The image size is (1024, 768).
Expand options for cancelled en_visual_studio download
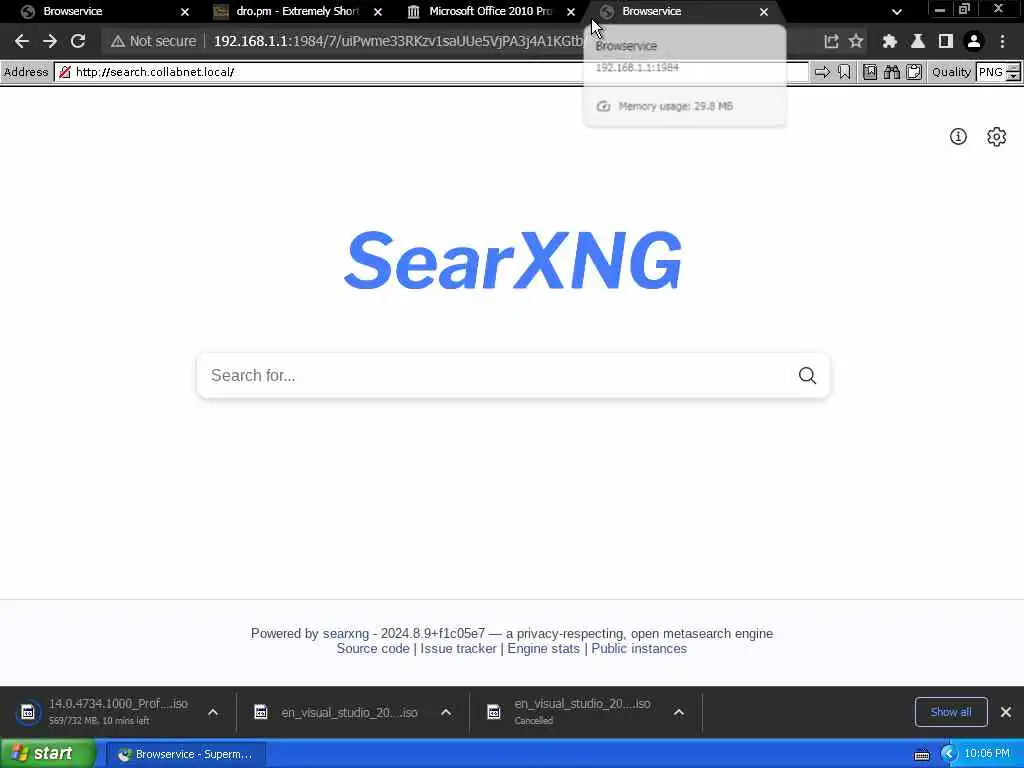pos(679,712)
